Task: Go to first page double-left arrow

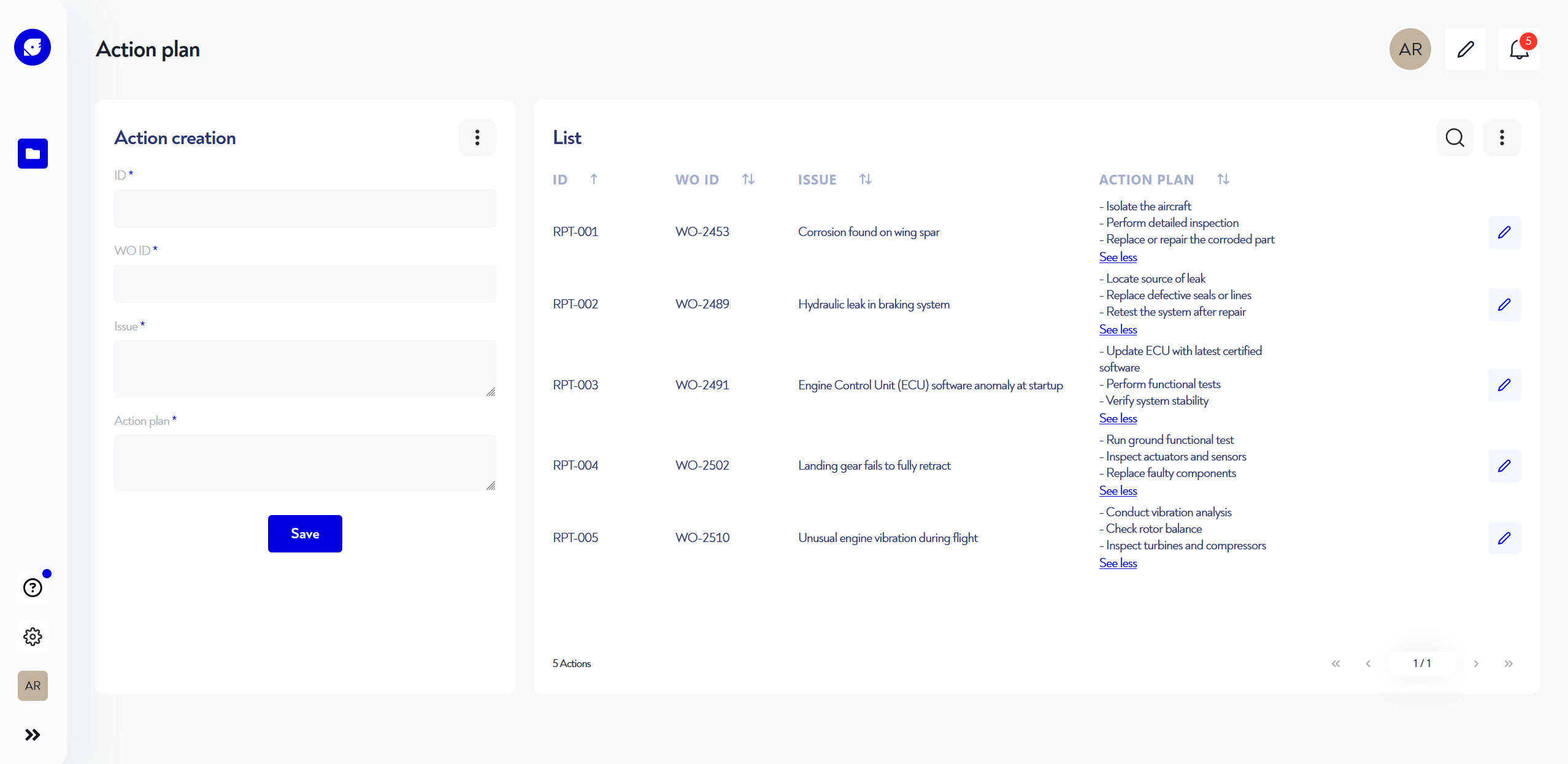Action: pos(1335,663)
